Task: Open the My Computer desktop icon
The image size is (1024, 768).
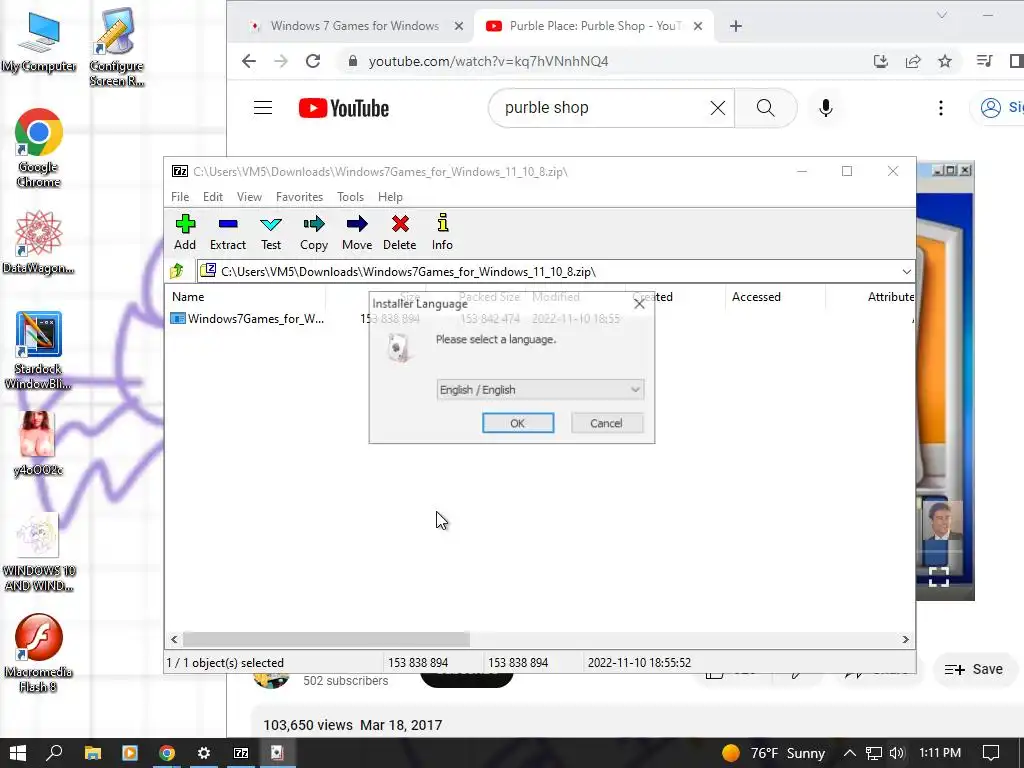Action: (x=39, y=42)
